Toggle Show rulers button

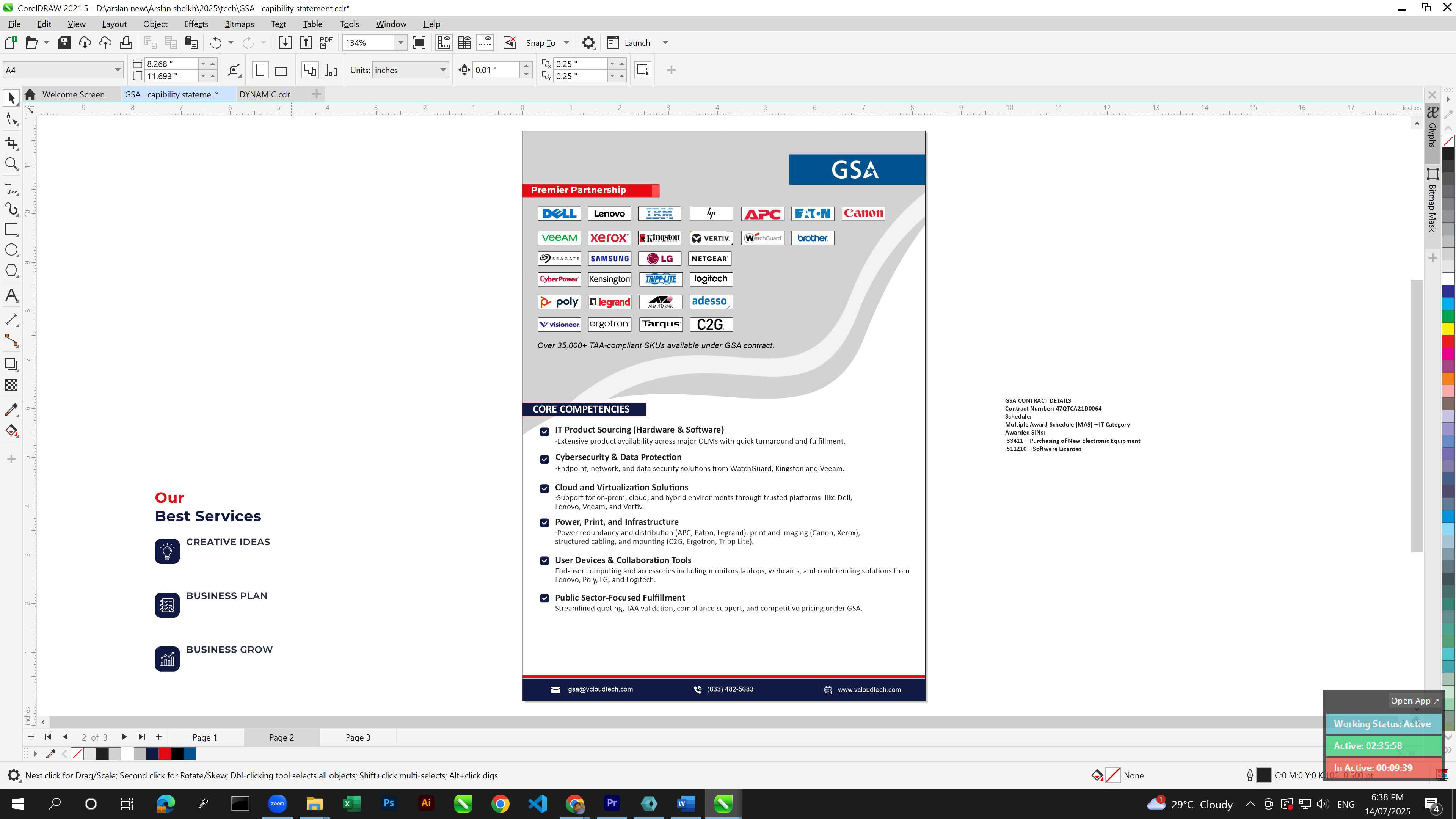444,42
